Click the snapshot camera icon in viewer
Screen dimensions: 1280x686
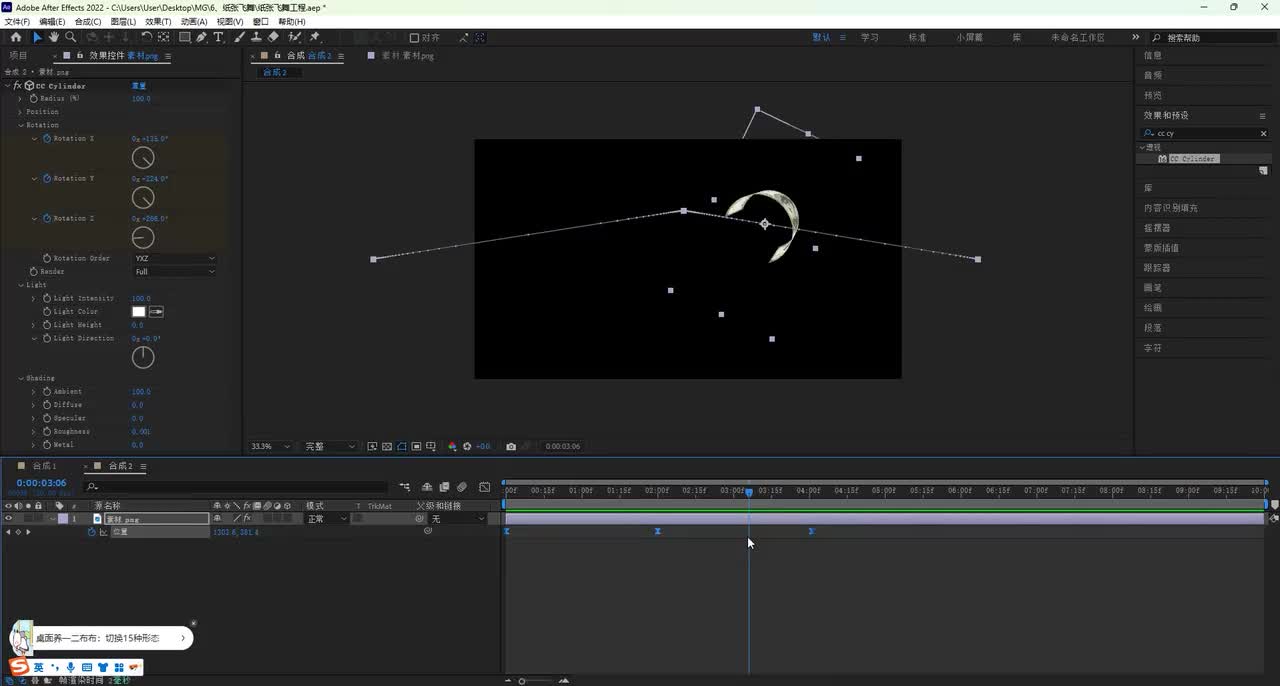pos(511,446)
